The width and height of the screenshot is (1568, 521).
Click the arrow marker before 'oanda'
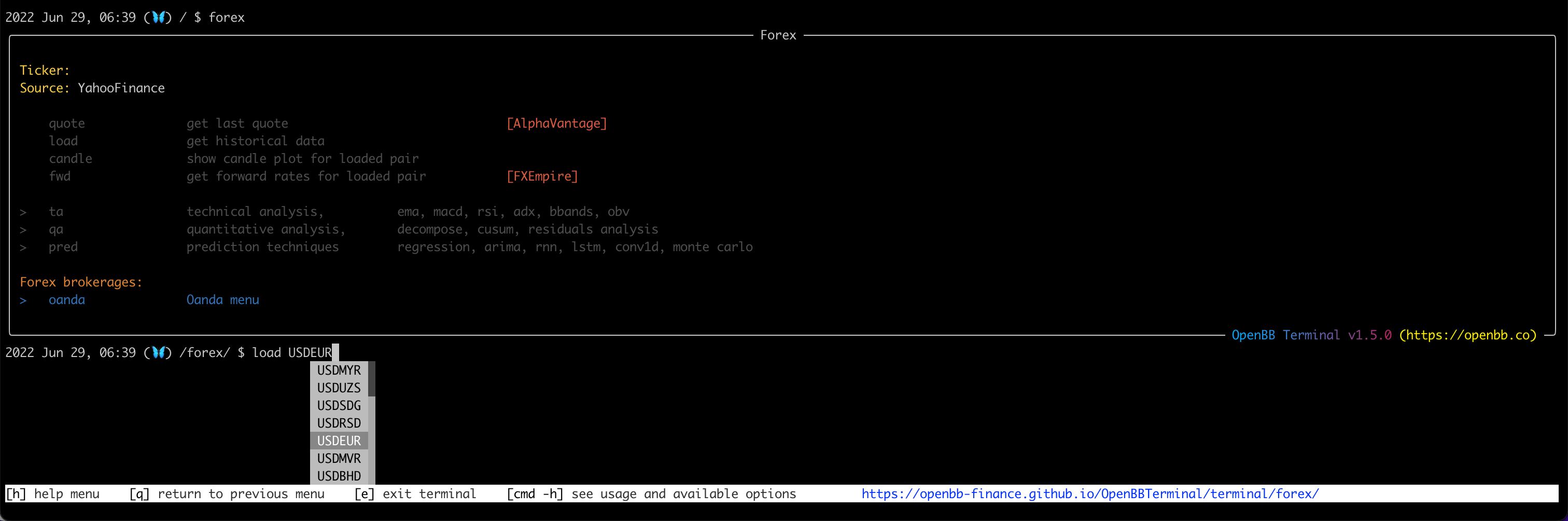click(x=23, y=300)
